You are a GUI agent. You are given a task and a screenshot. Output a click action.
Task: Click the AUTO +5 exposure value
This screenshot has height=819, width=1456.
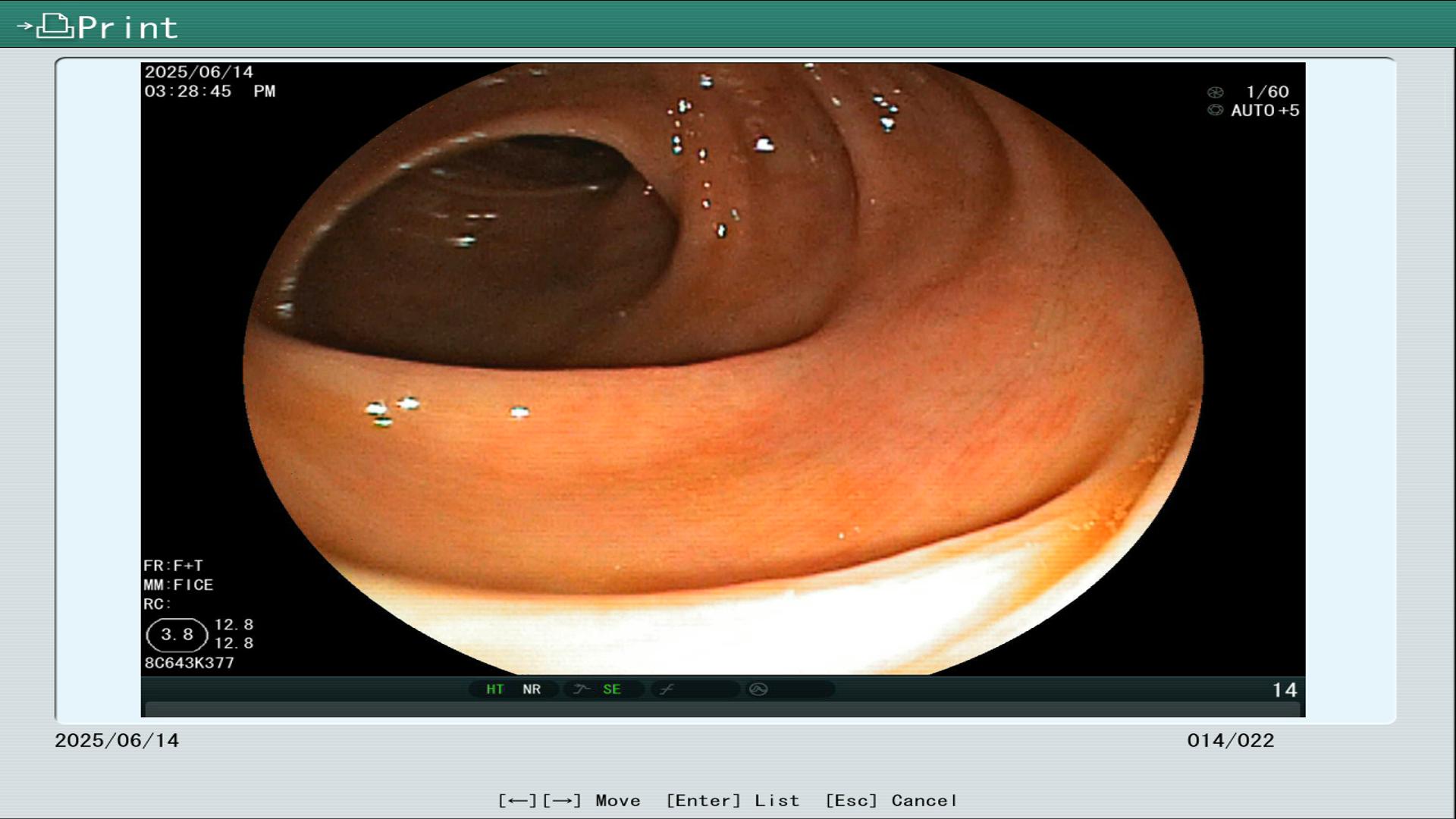[1265, 111]
